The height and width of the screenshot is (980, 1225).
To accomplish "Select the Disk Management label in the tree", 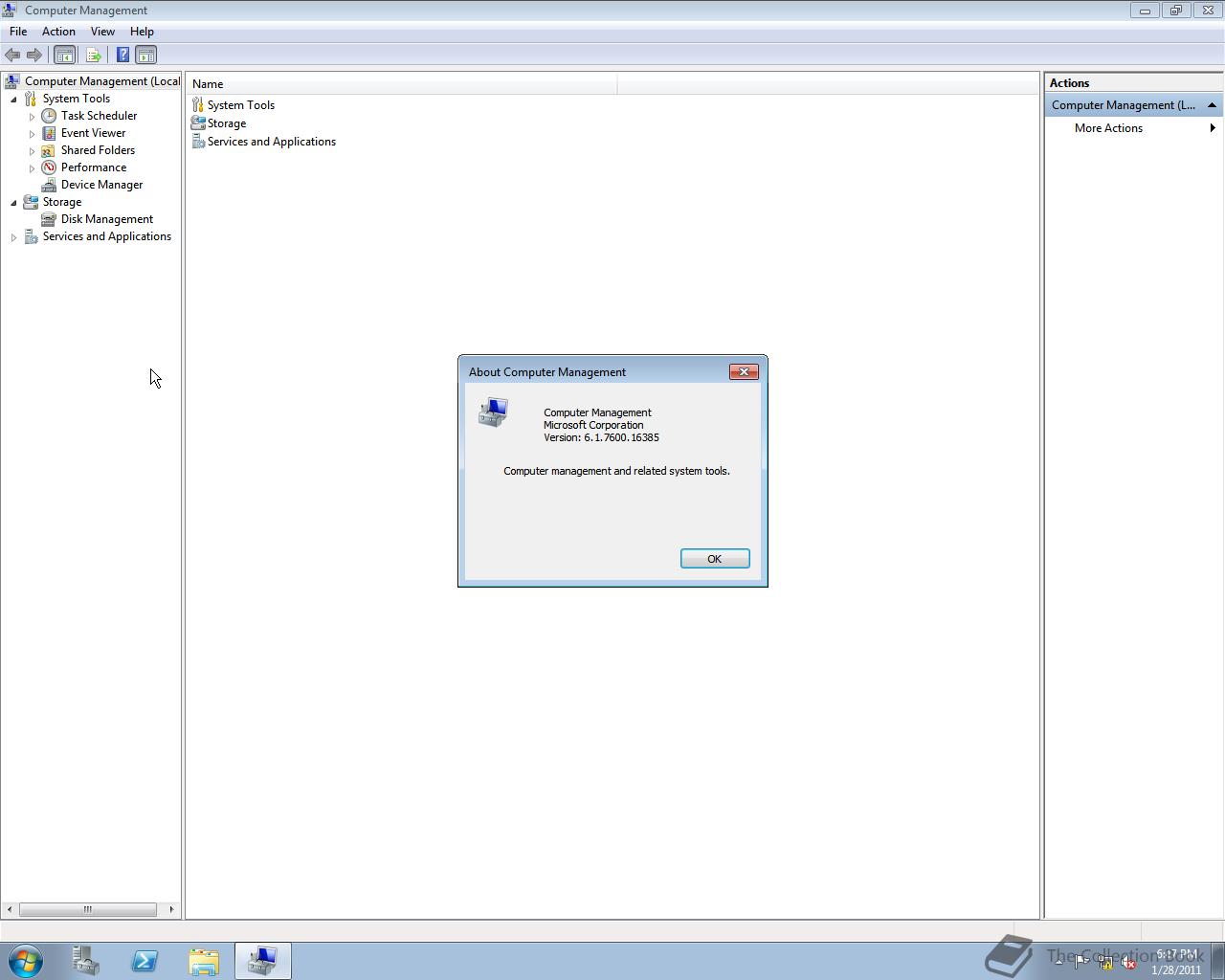I will 107,219.
